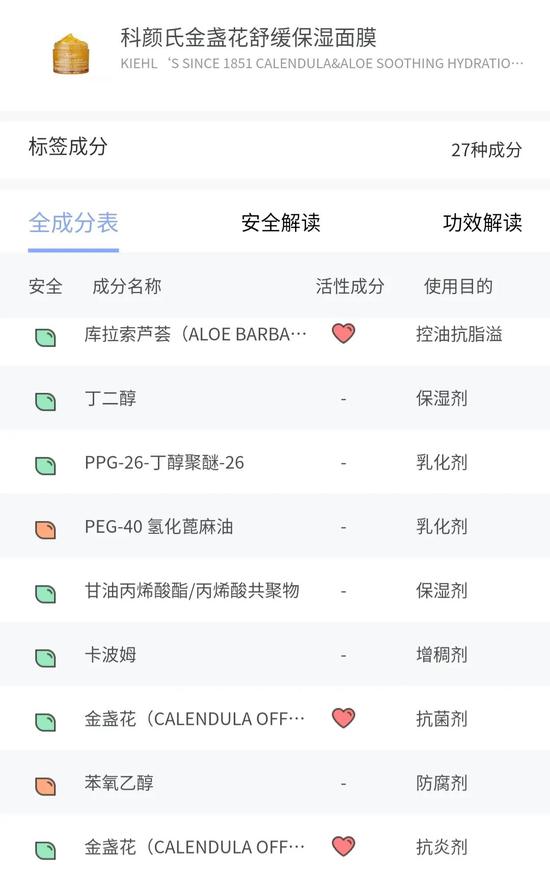550x871 pixels.
Task: Open the Kiehl's mask product thumbnail
Action: 71,54
